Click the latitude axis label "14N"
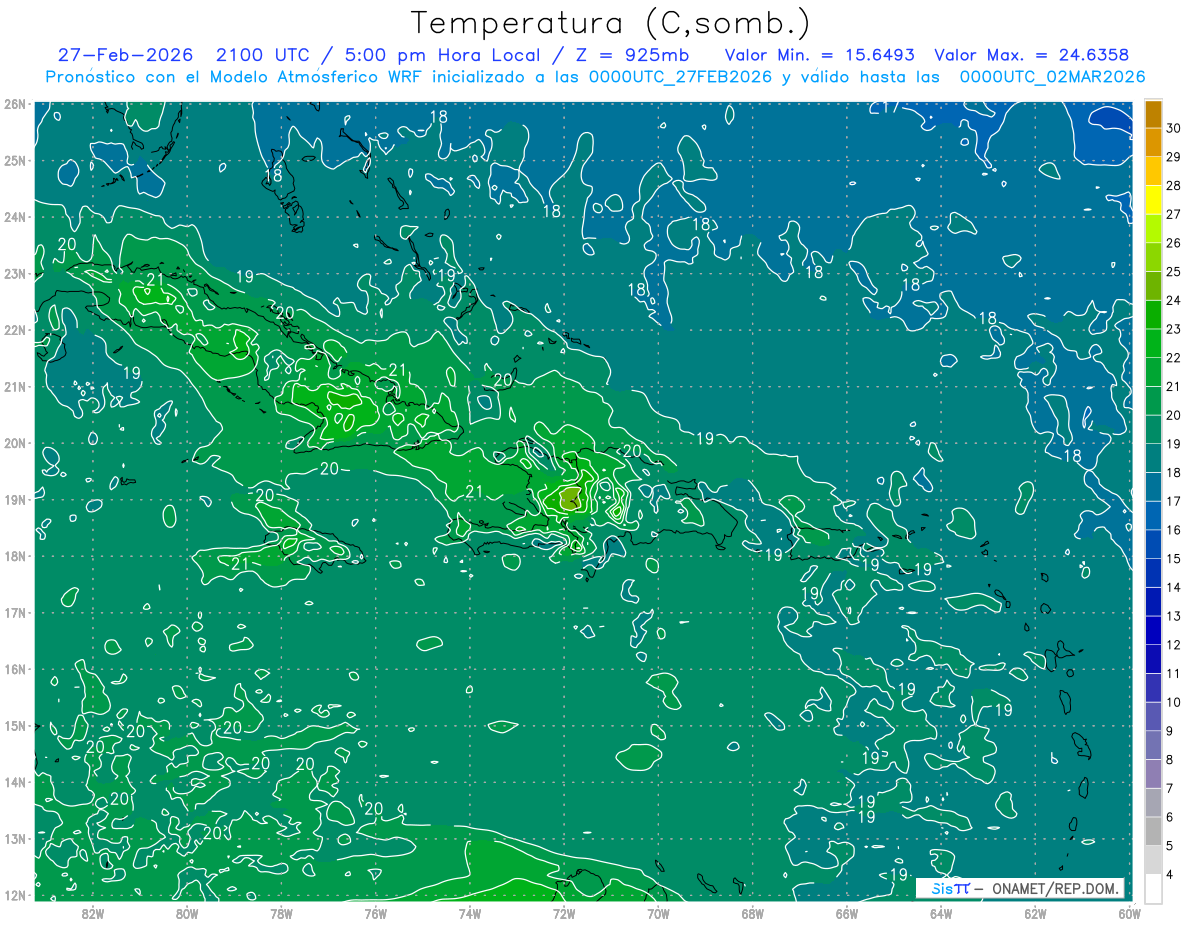The height and width of the screenshot is (927, 1200). [15, 782]
